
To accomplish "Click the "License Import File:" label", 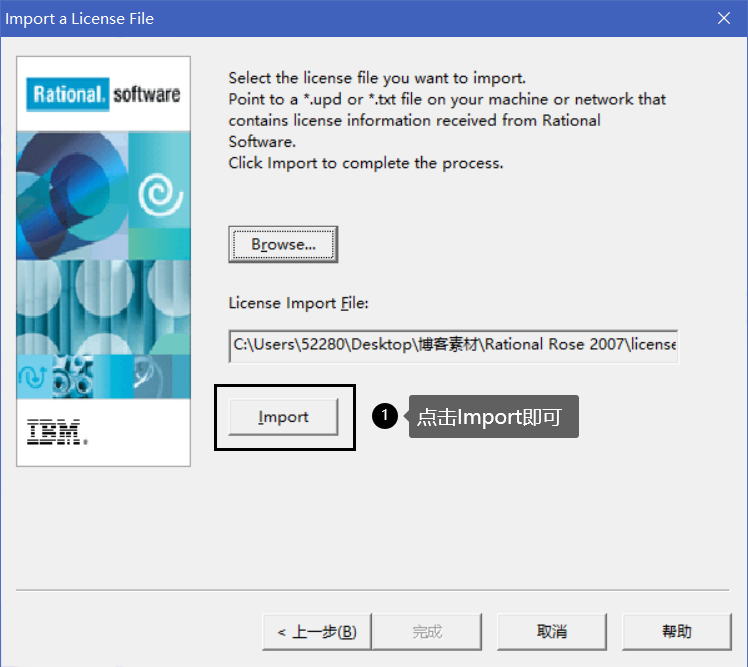I will pos(298,303).
